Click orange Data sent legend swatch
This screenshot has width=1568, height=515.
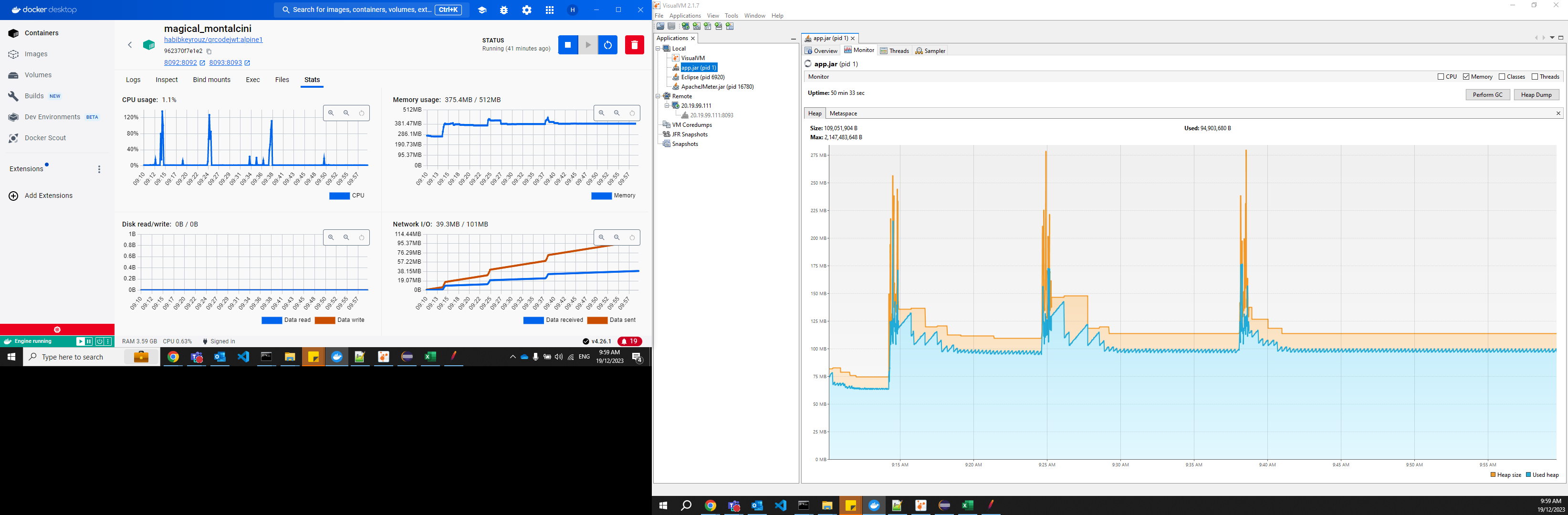[x=597, y=320]
